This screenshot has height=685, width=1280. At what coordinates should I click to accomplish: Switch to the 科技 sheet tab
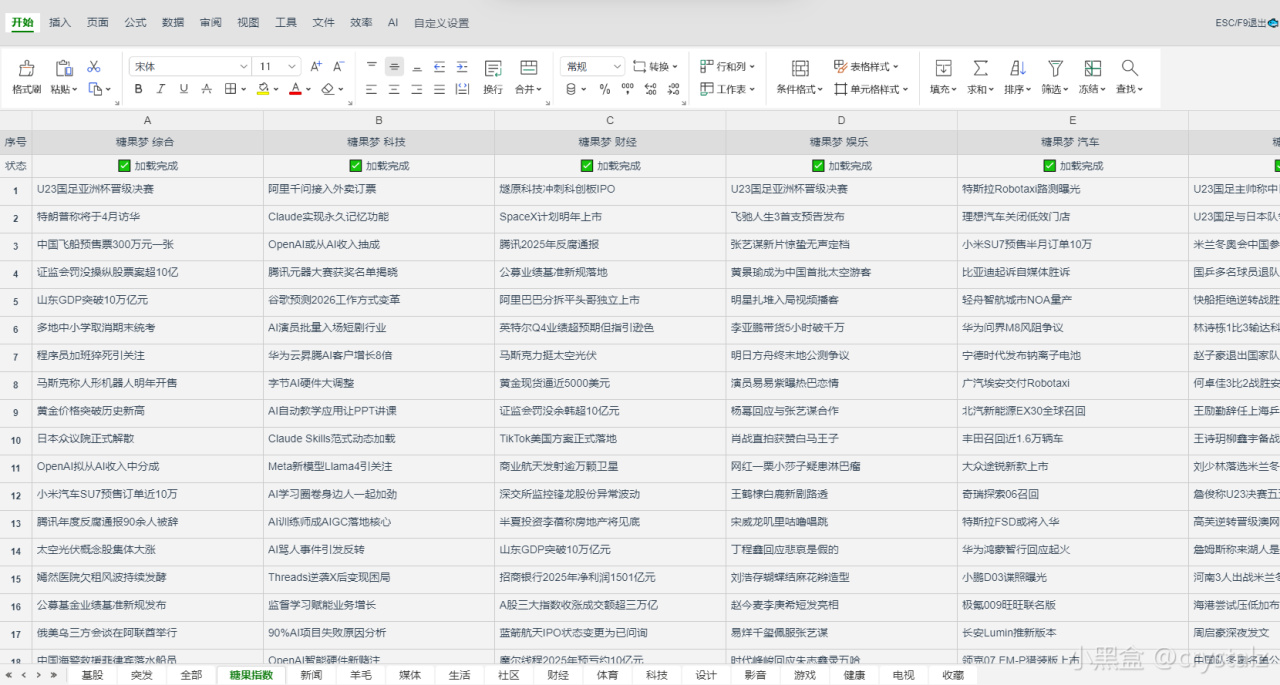pos(657,675)
